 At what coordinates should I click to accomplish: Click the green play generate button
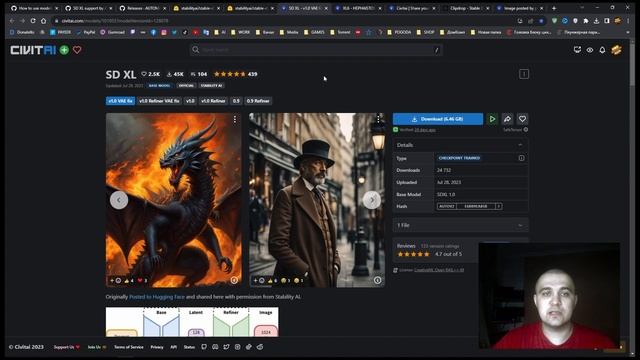[492, 119]
